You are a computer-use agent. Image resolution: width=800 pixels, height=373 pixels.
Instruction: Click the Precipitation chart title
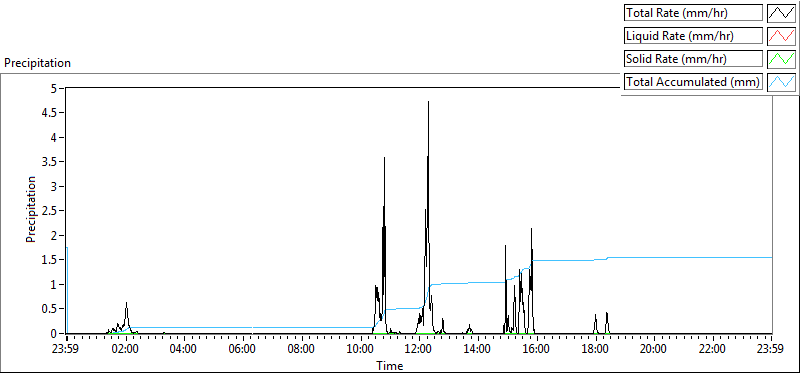37,63
